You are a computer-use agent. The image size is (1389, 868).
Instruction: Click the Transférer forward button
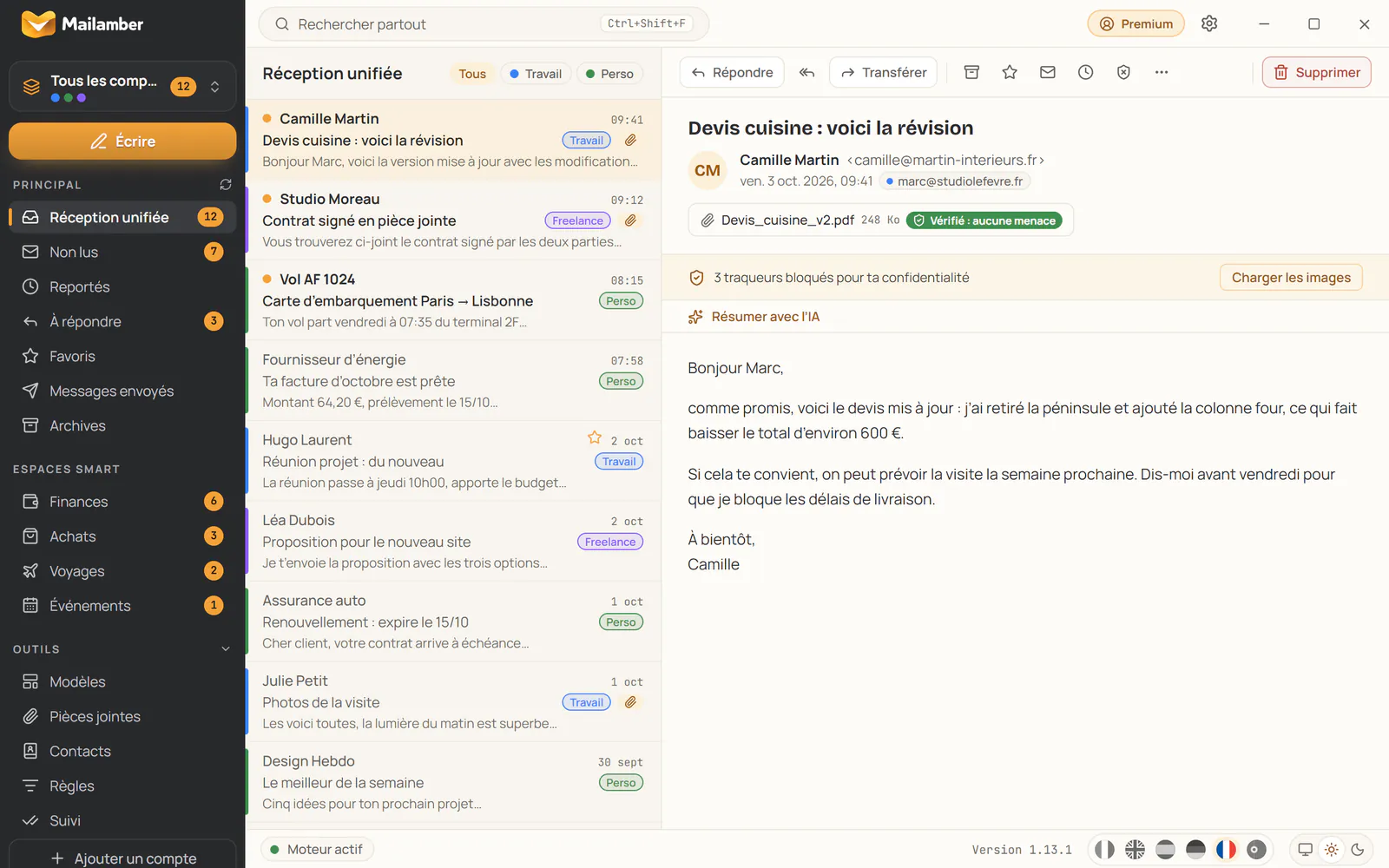click(884, 72)
